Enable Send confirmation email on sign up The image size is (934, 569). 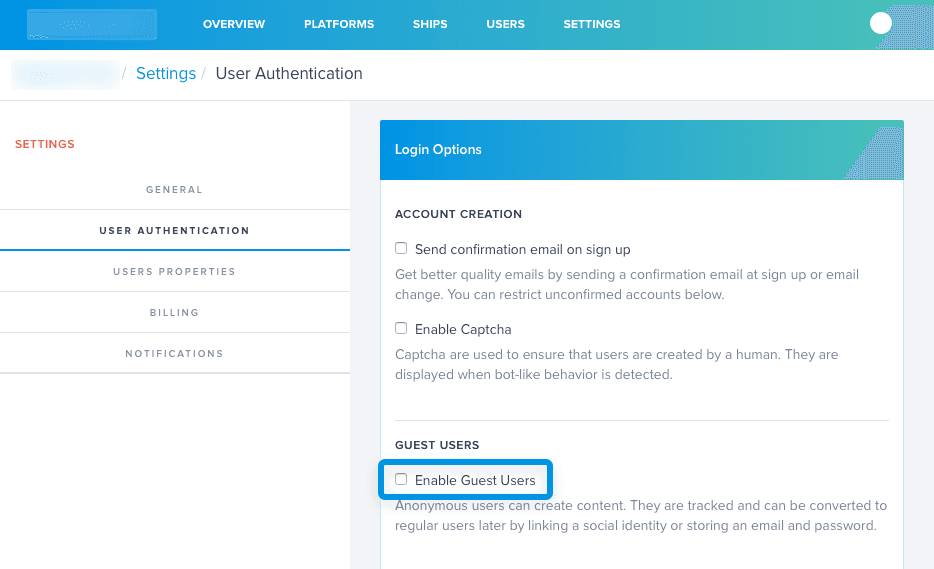[401, 249]
